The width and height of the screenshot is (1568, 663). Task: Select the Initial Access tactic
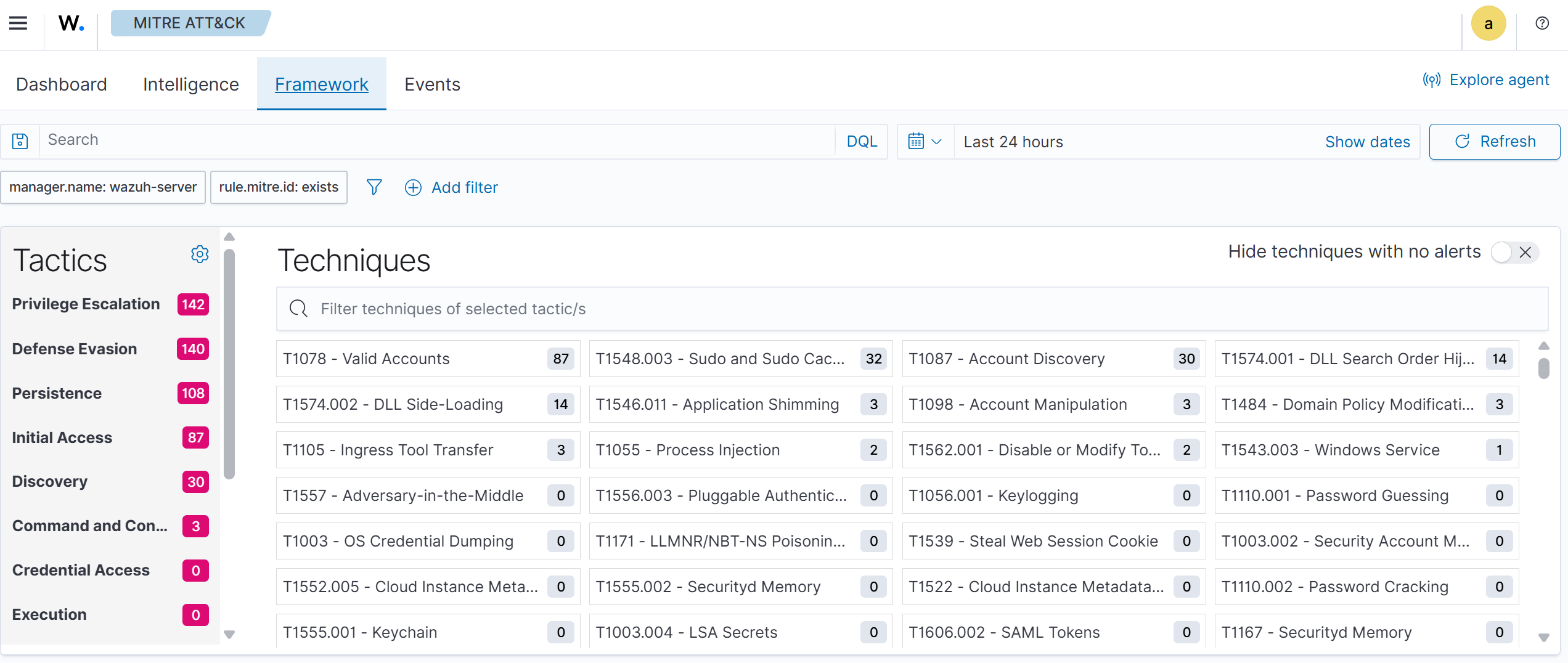tap(110, 437)
